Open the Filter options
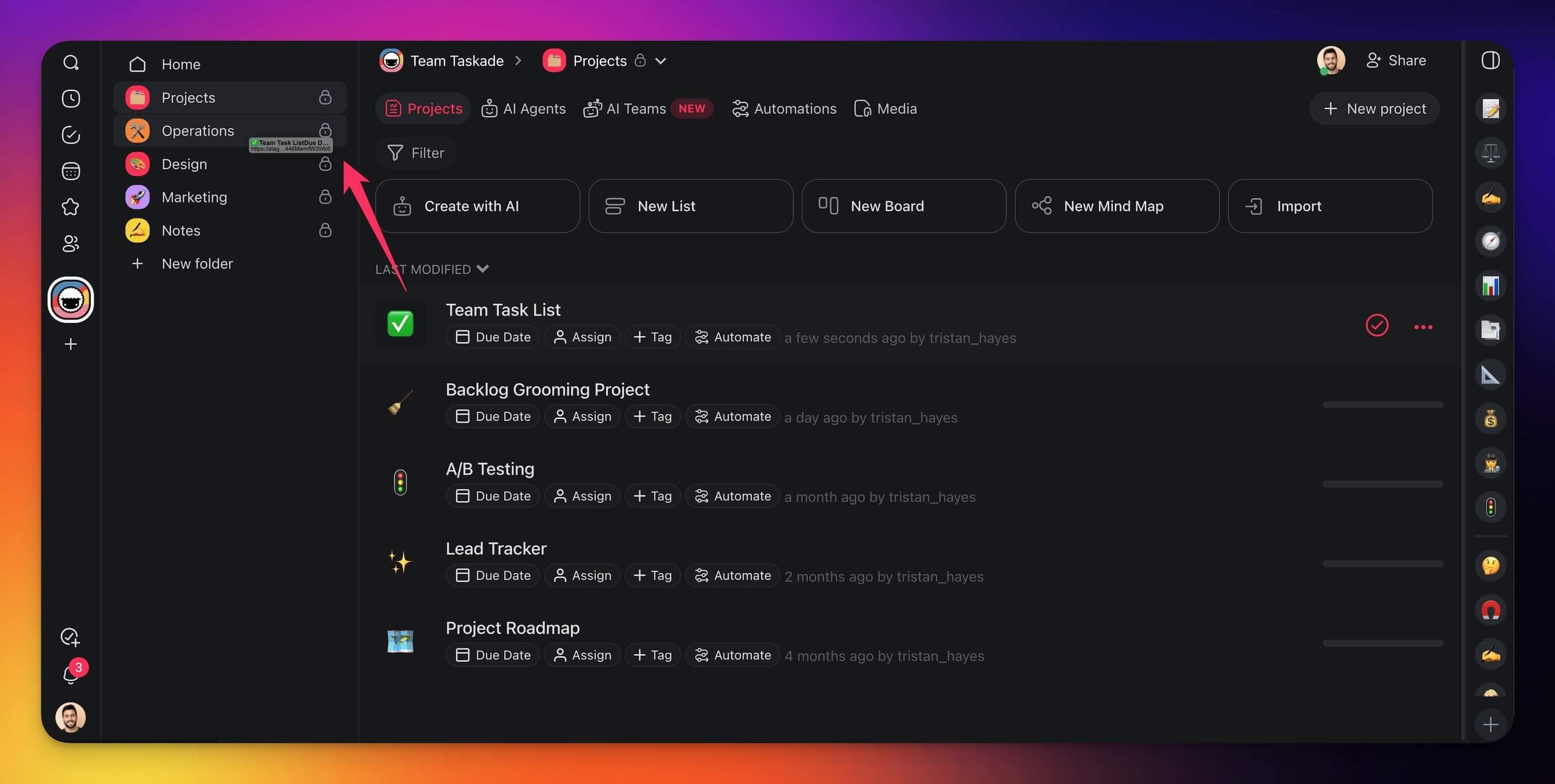The height and width of the screenshot is (784, 1555). (x=416, y=154)
